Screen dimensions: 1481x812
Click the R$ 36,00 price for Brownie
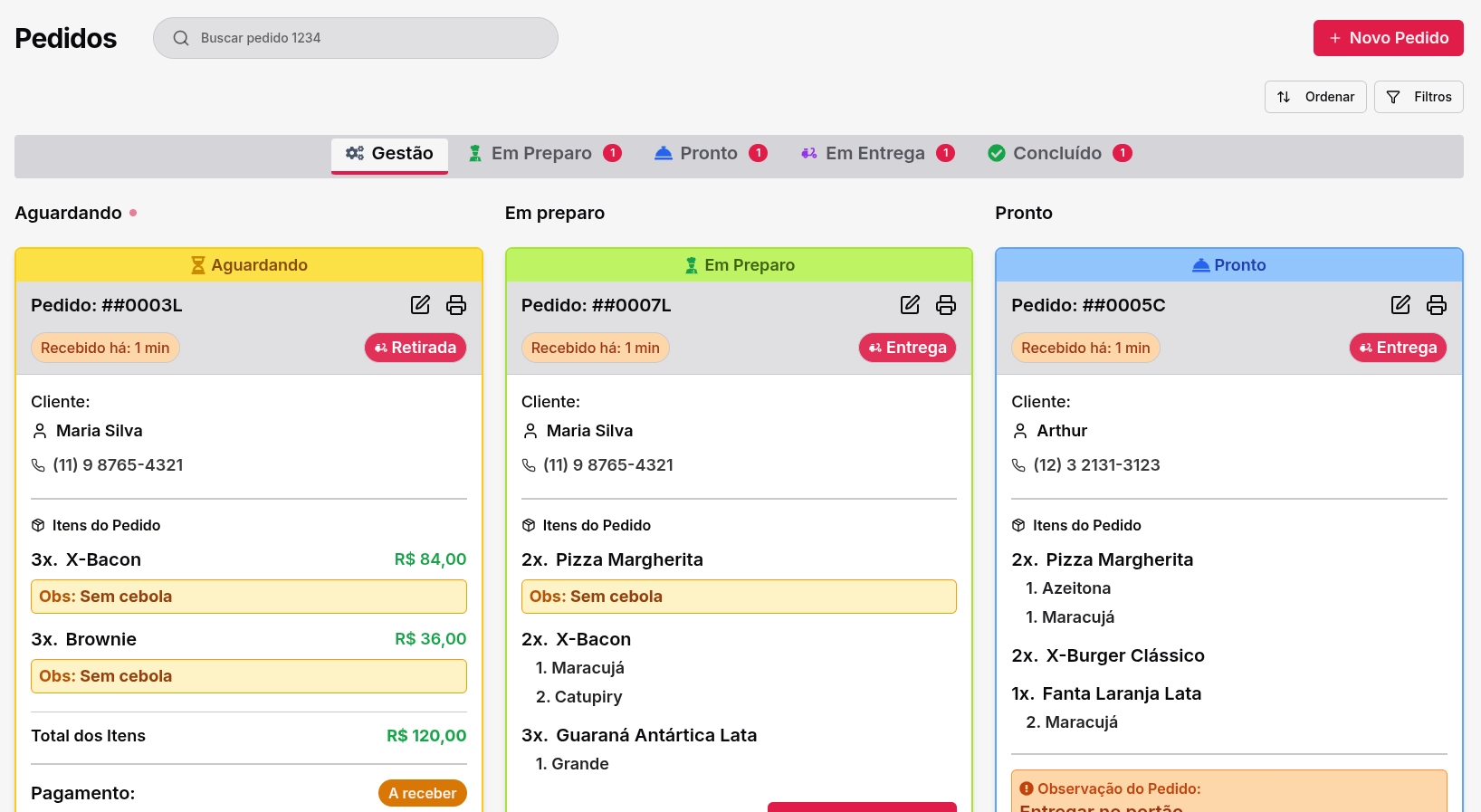pyautogui.click(x=430, y=639)
